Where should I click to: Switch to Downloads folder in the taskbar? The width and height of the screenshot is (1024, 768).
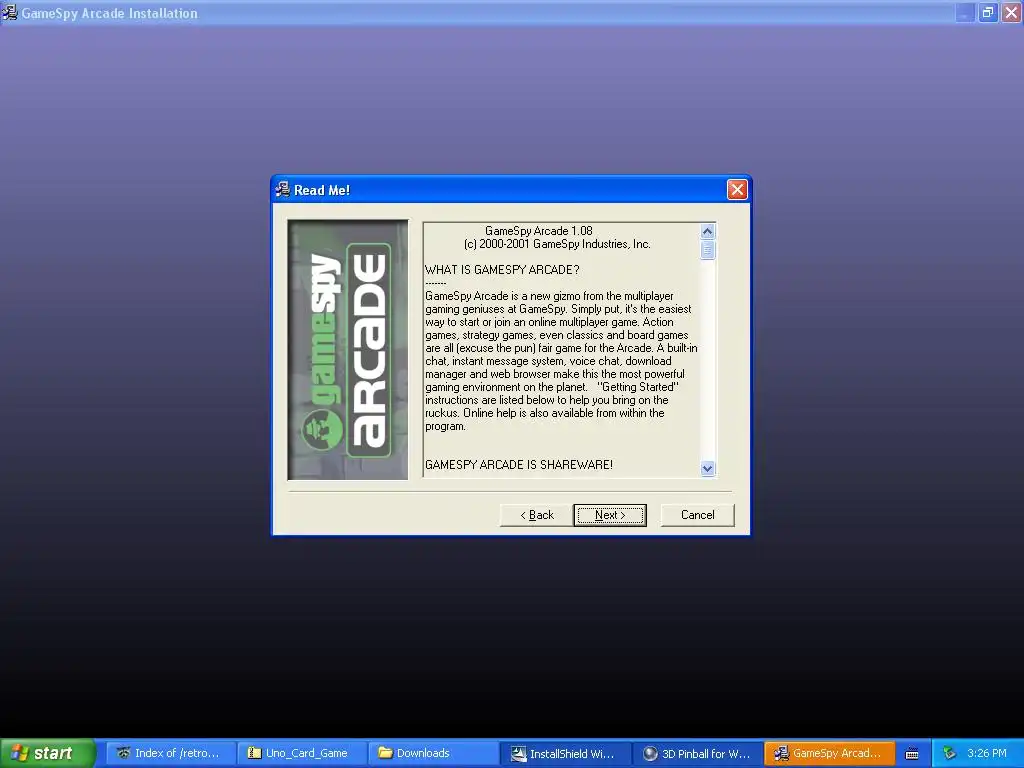[x=433, y=753]
